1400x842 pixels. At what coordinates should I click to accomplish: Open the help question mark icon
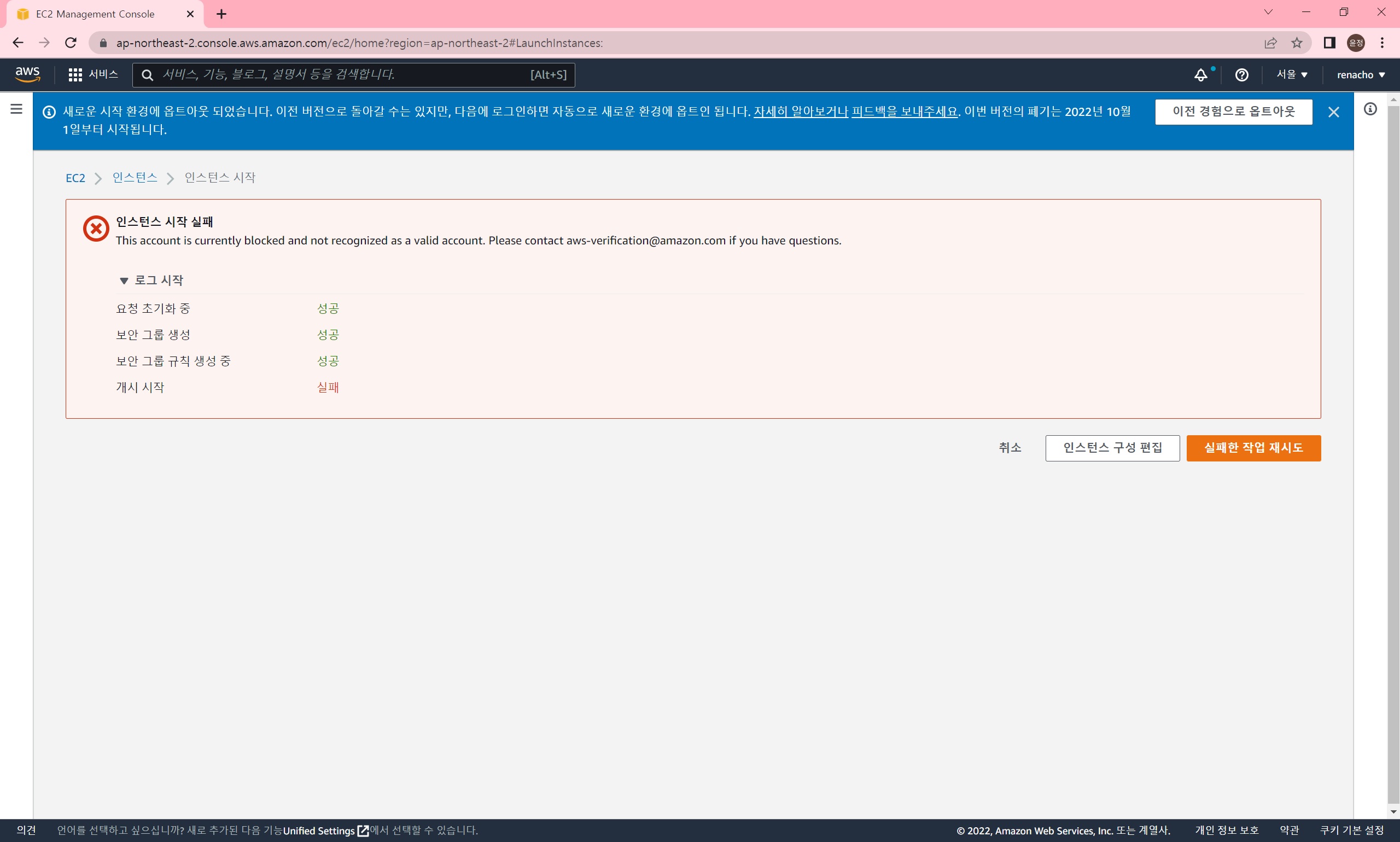[1241, 75]
